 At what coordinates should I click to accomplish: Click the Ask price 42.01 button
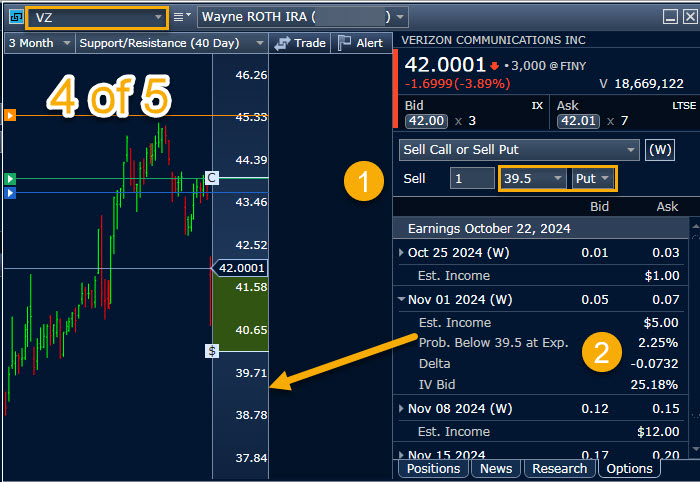[571, 121]
